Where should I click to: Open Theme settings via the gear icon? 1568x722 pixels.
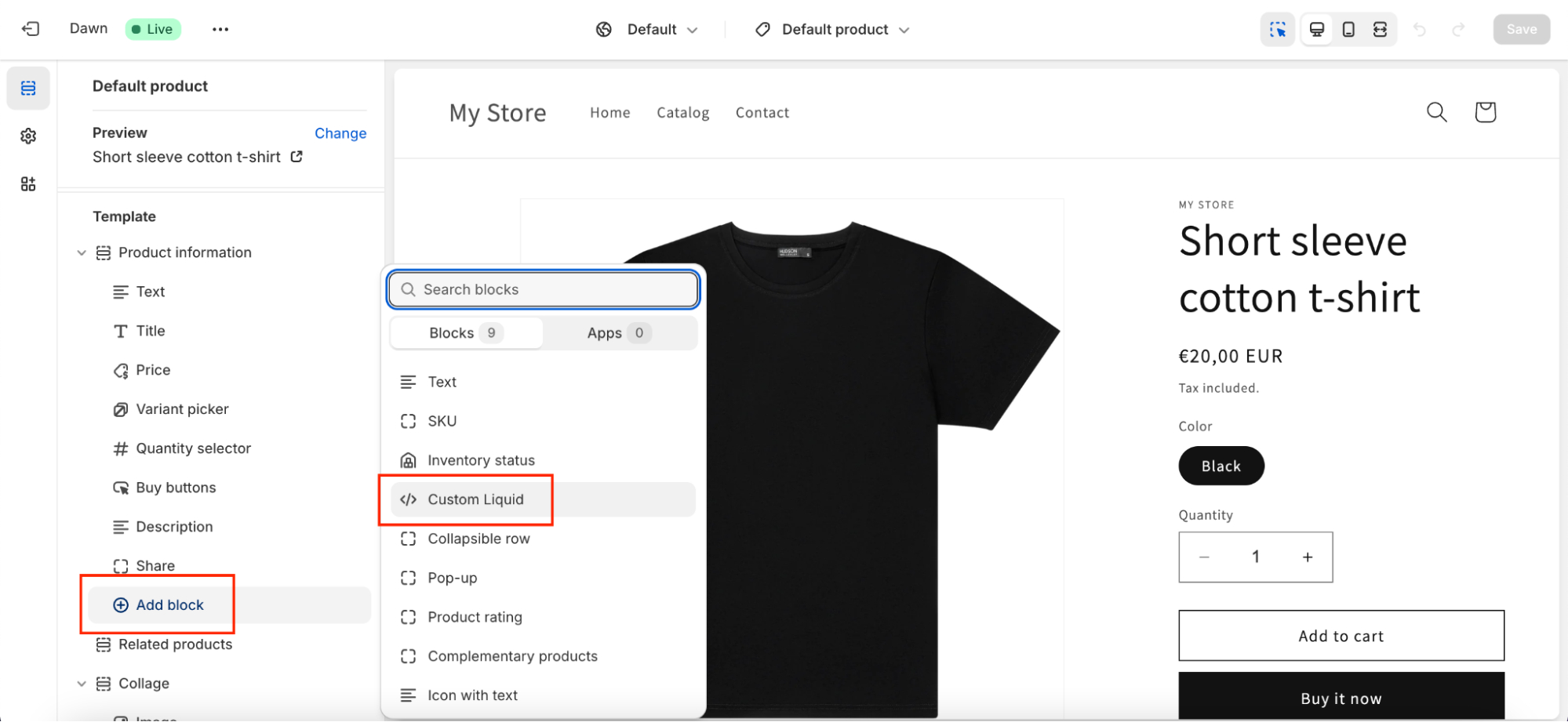(x=28, y=136)
